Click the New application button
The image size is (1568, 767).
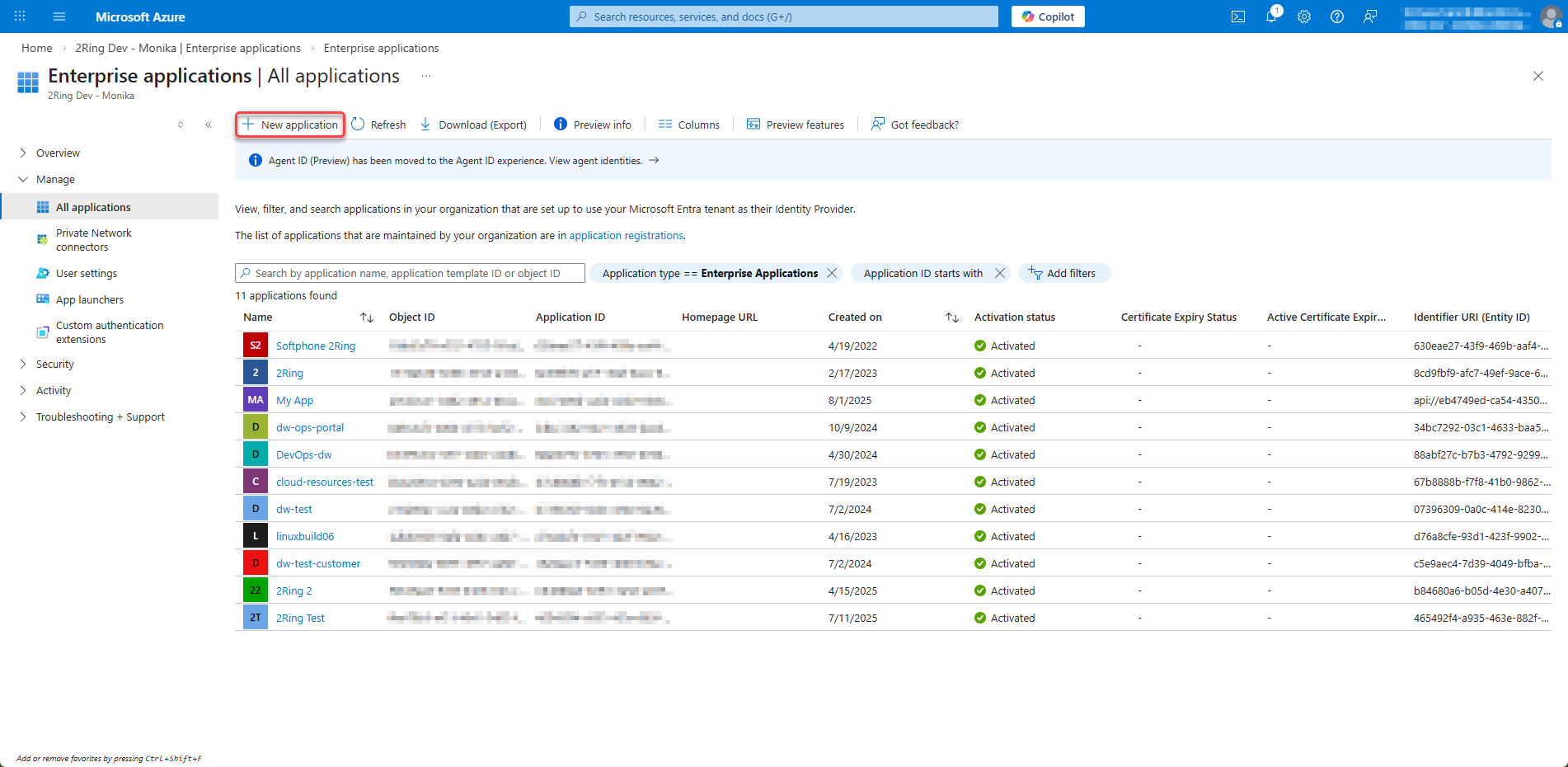coord(290,125)
